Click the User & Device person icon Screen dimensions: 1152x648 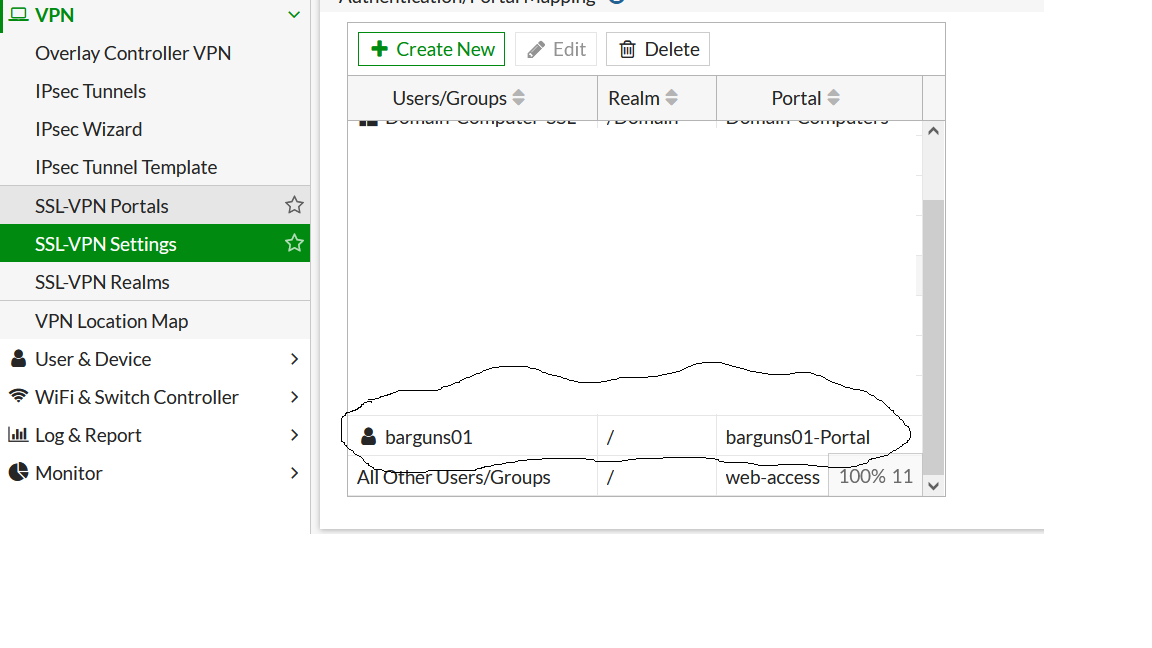coord(18,359)
